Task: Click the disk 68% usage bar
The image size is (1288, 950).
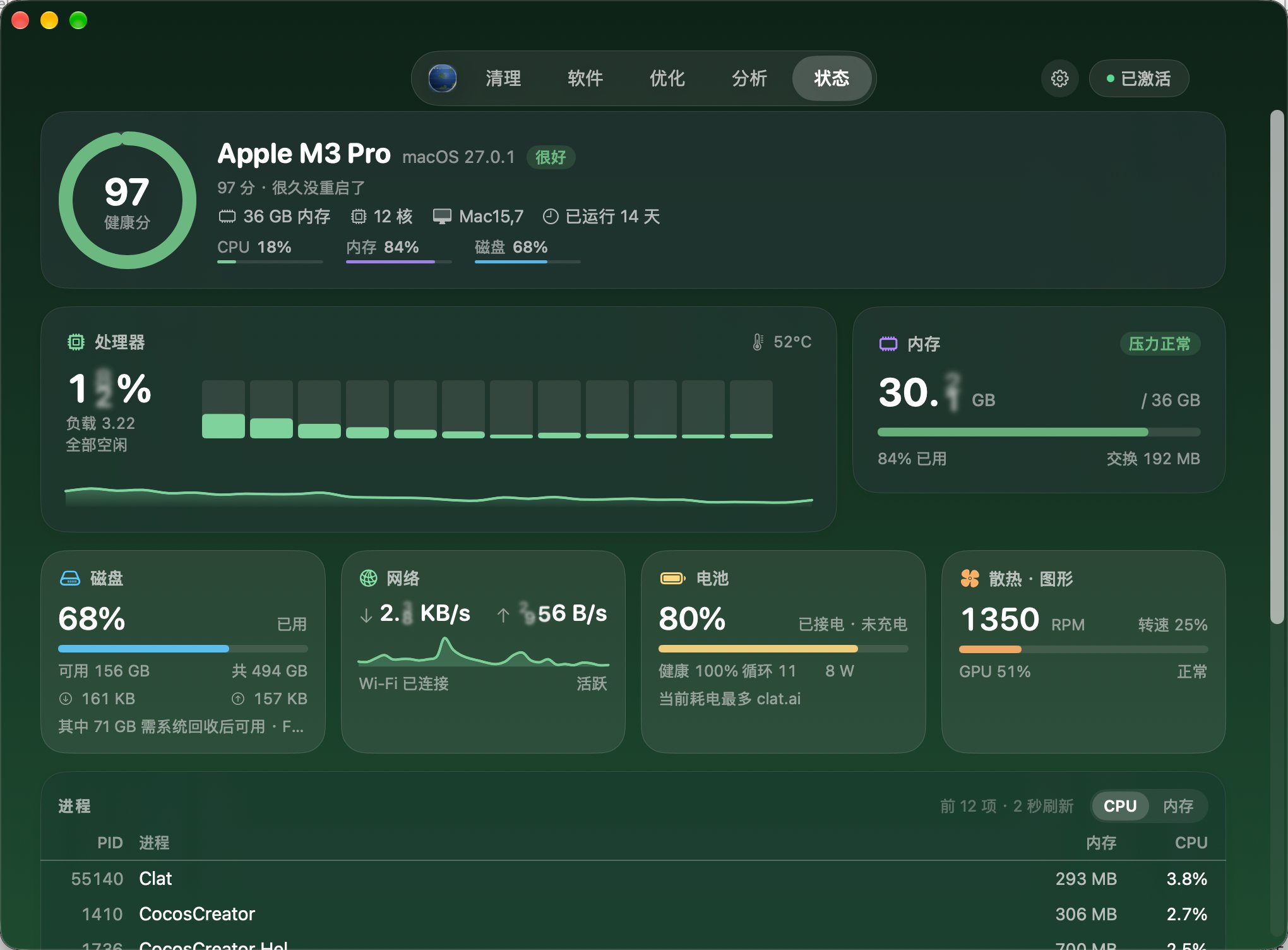Action: [x=183, y=649]
